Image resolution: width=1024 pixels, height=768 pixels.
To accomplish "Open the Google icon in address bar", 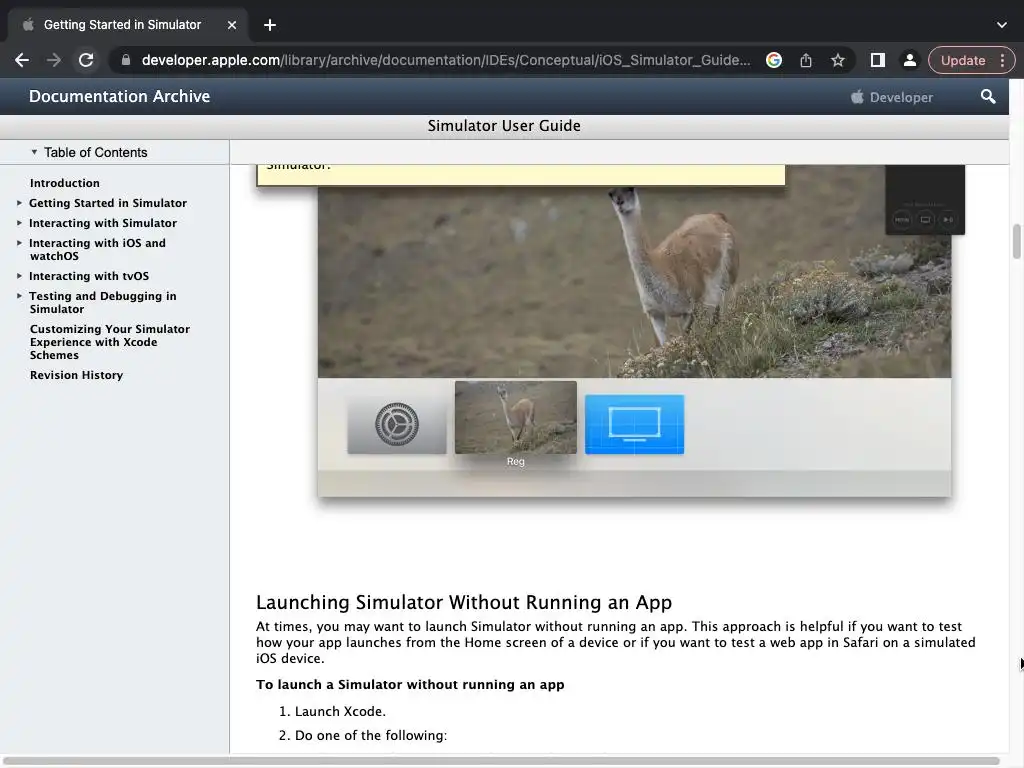I will click(x=774, y=60).
